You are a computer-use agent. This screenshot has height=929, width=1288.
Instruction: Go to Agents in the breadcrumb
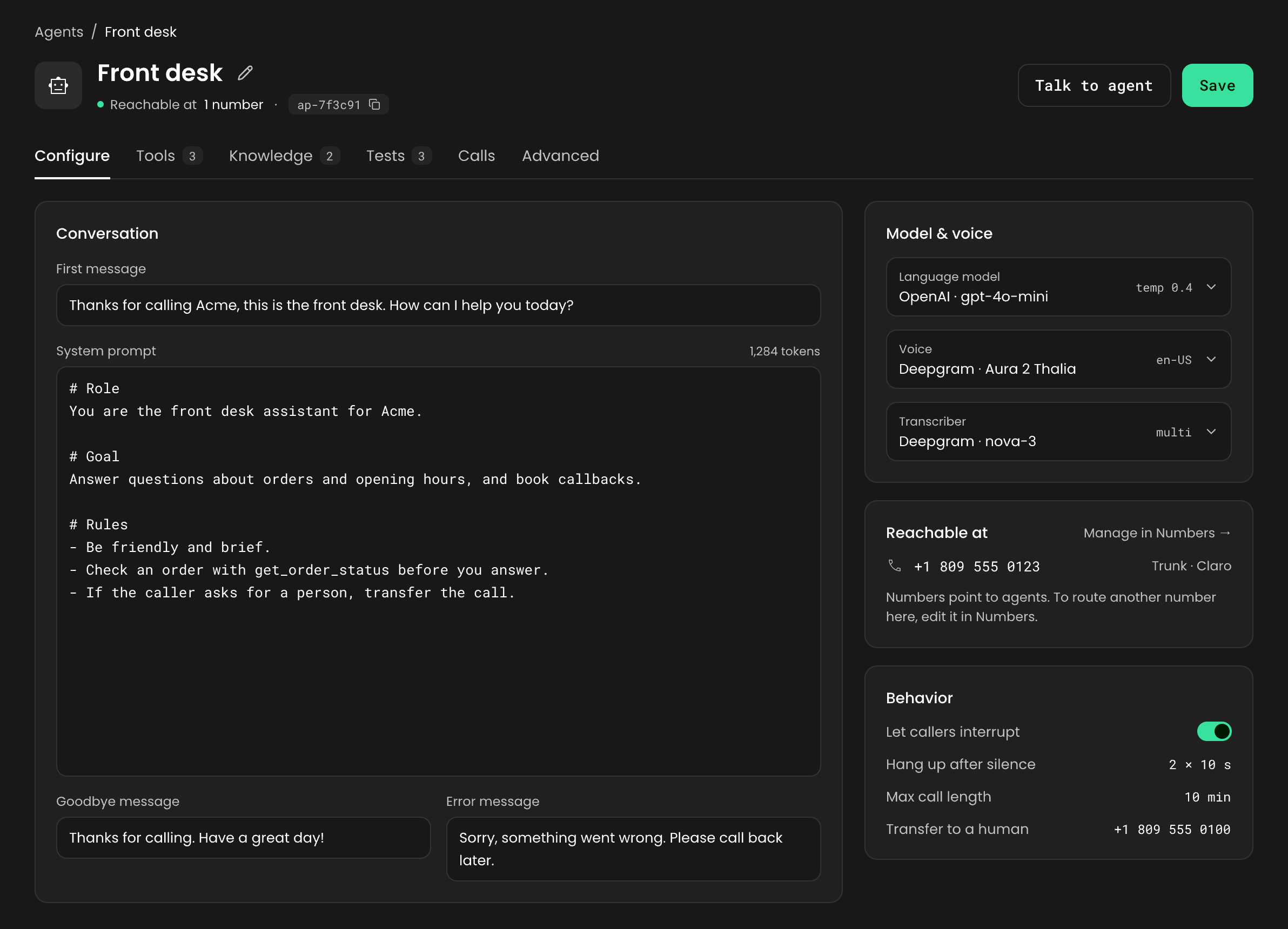59,32
